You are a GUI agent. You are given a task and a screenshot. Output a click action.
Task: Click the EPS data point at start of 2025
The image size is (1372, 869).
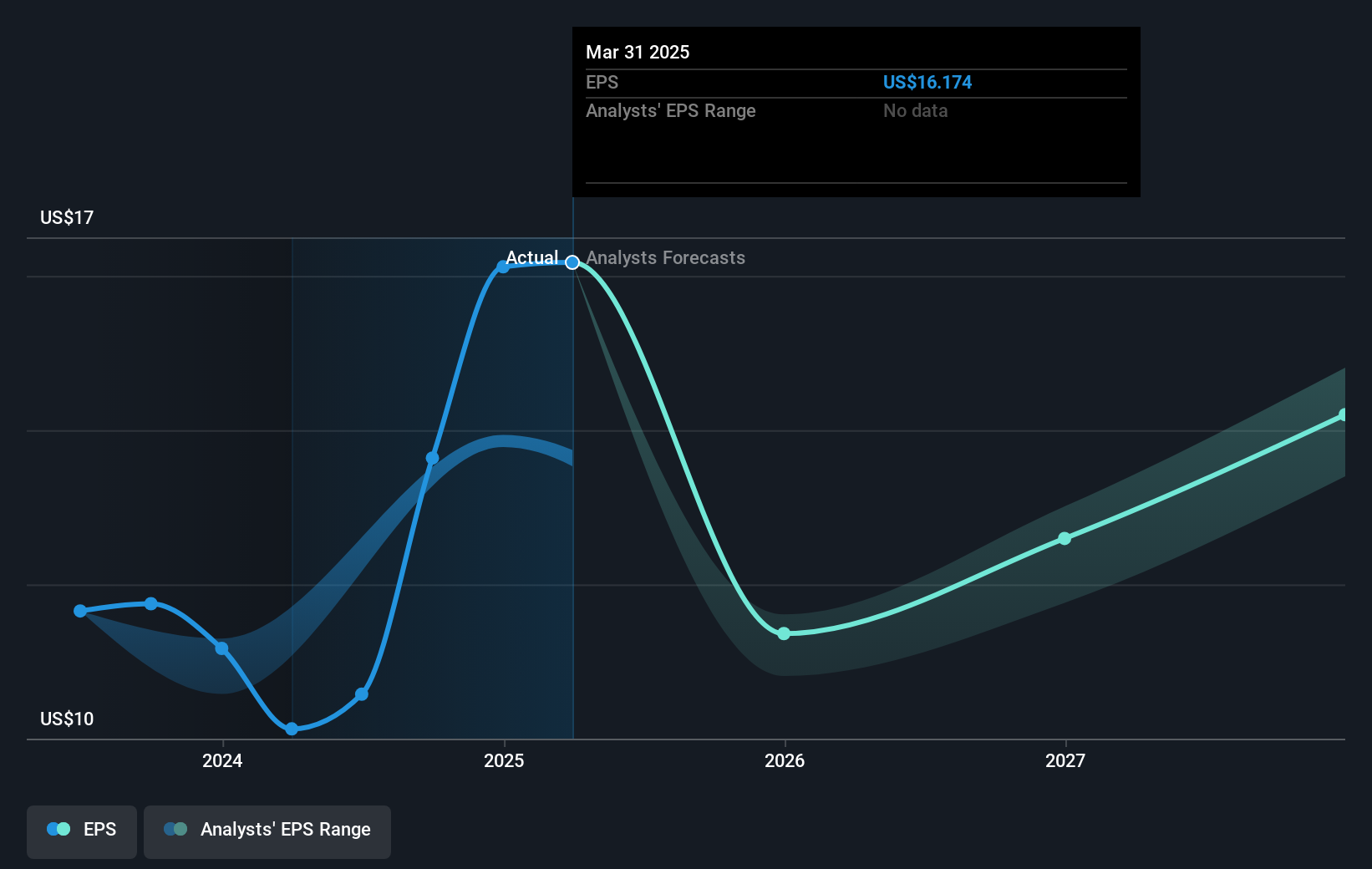point(503,267)
